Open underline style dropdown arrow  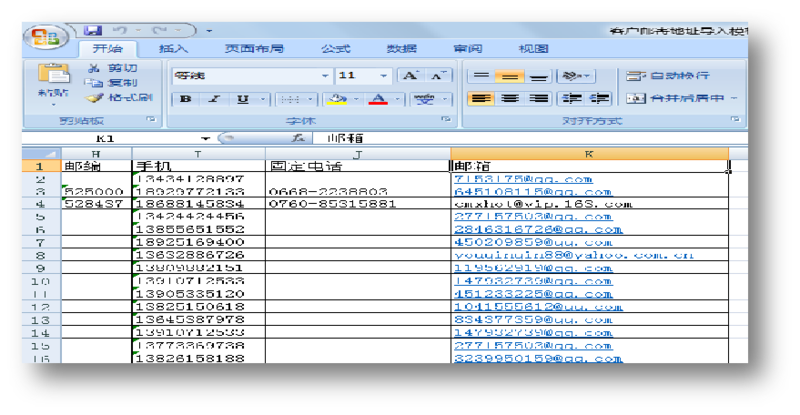pos(263,99)
